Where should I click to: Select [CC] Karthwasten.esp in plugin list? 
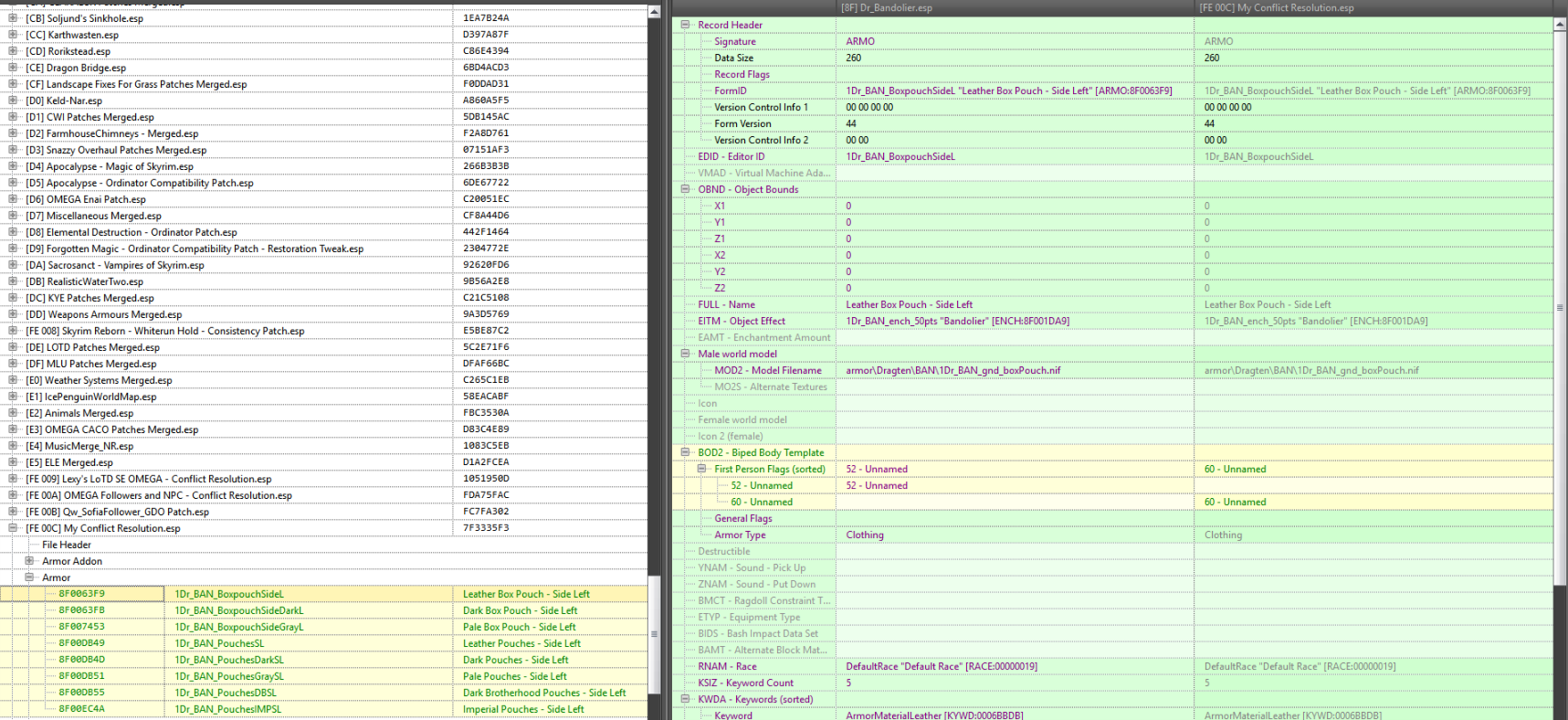(72, 35)
